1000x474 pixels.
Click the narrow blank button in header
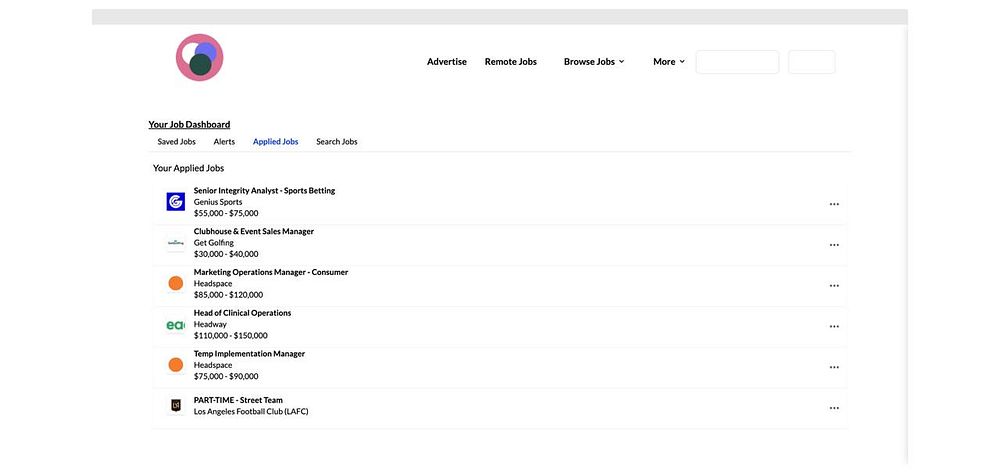(x=812, y=62)
